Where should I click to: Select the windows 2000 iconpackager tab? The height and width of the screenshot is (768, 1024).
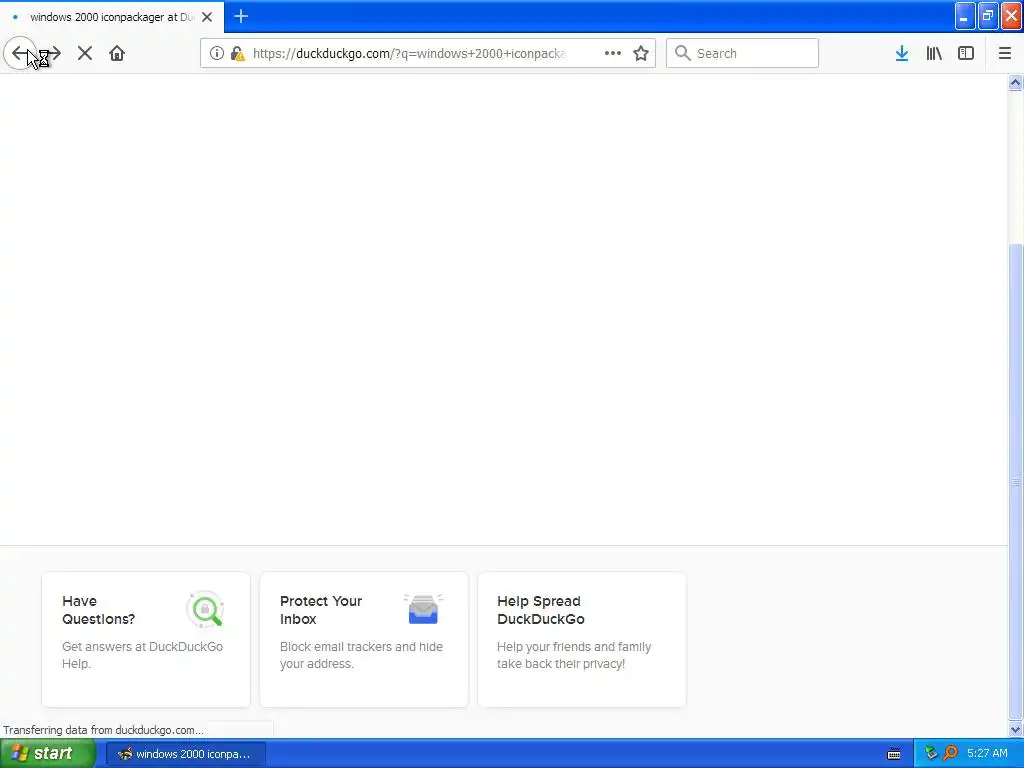[112, 17]
